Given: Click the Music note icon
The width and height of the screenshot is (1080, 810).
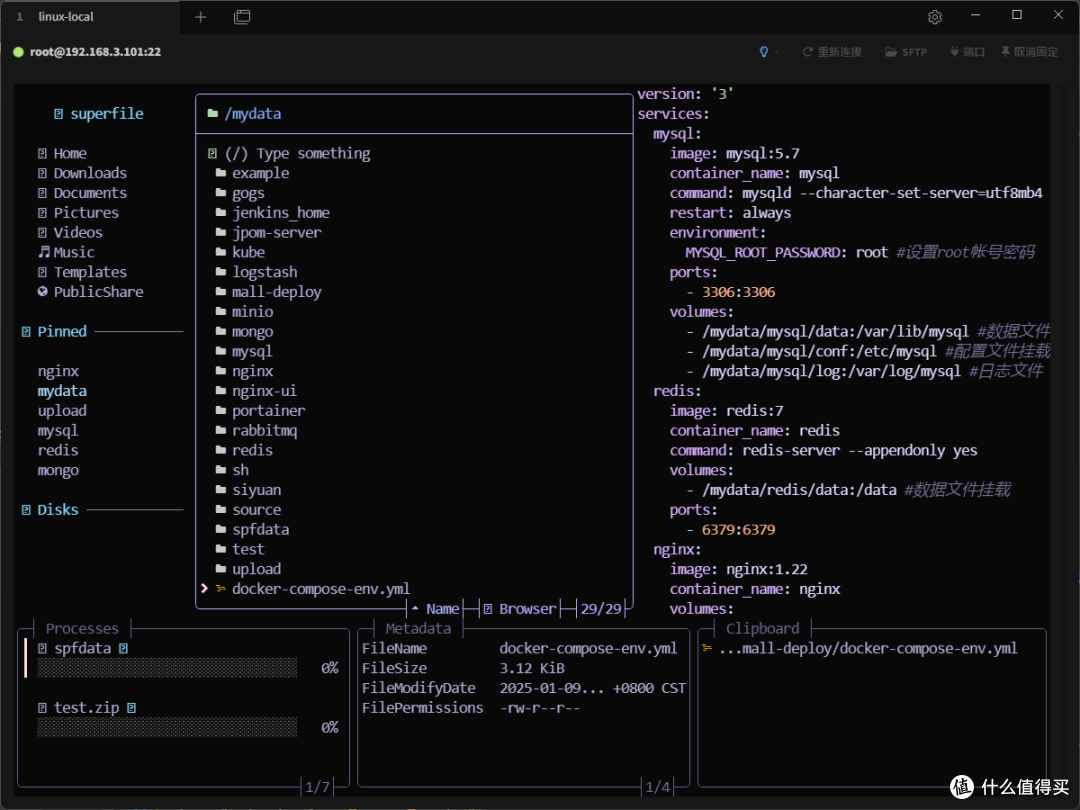Looking at the screenshot, I should click(43, 252).
